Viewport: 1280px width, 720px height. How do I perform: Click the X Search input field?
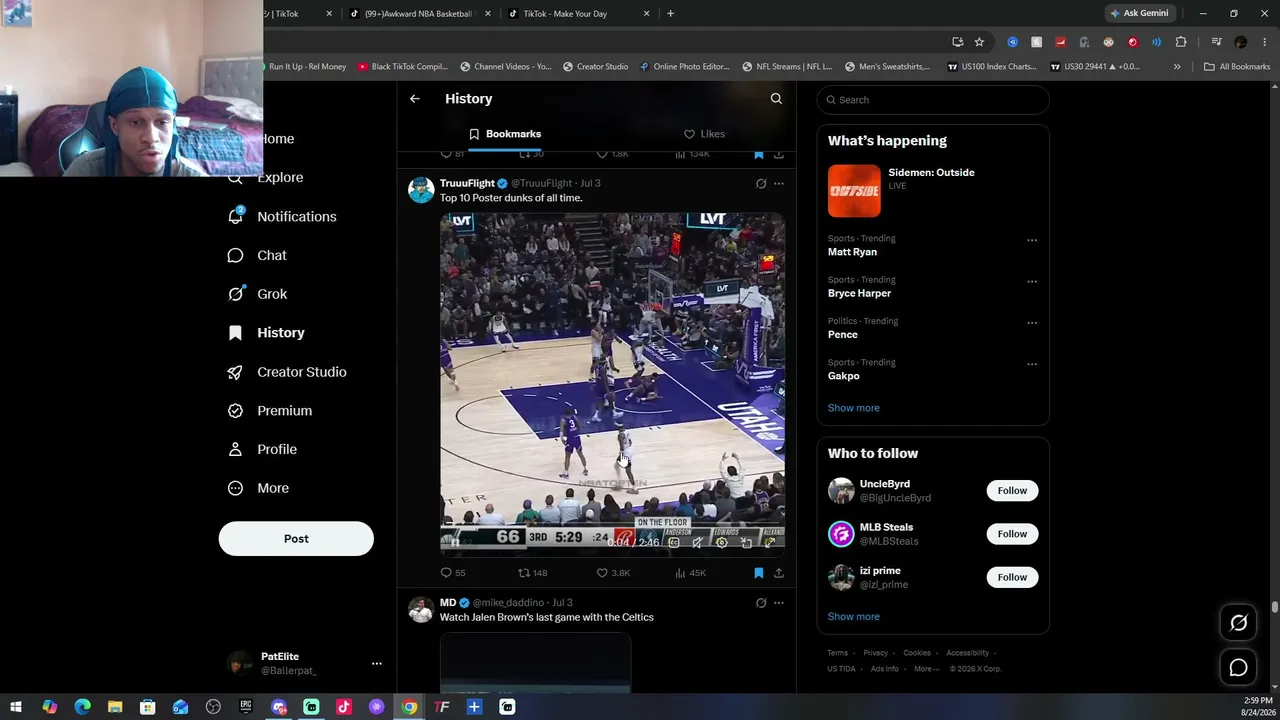(933, 100)
